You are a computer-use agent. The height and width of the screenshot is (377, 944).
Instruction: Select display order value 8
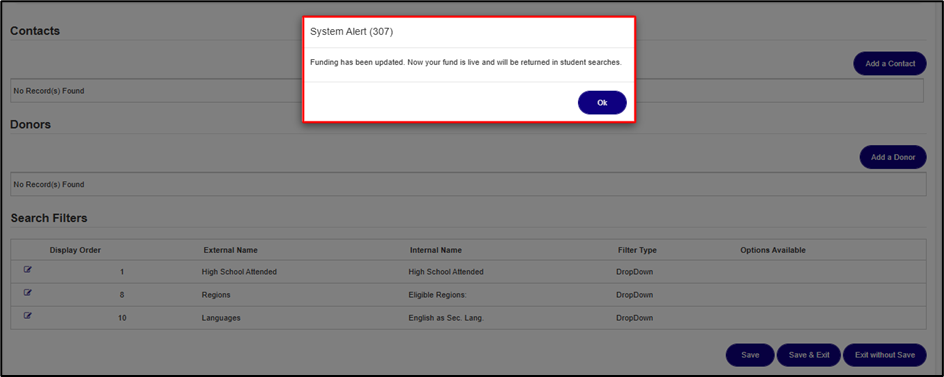pos(122,295)
